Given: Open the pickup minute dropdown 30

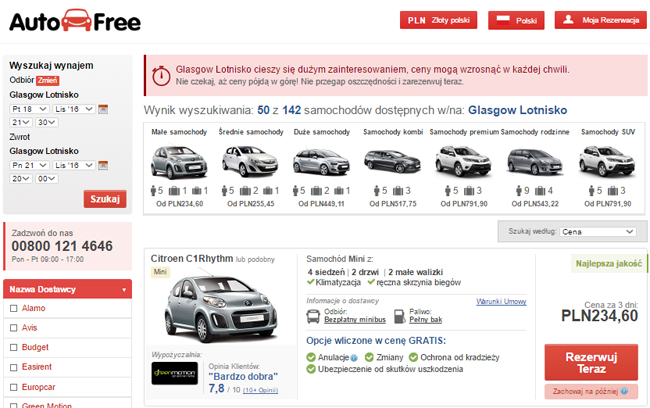Looking at the screenshot, I should click(46, 122).
